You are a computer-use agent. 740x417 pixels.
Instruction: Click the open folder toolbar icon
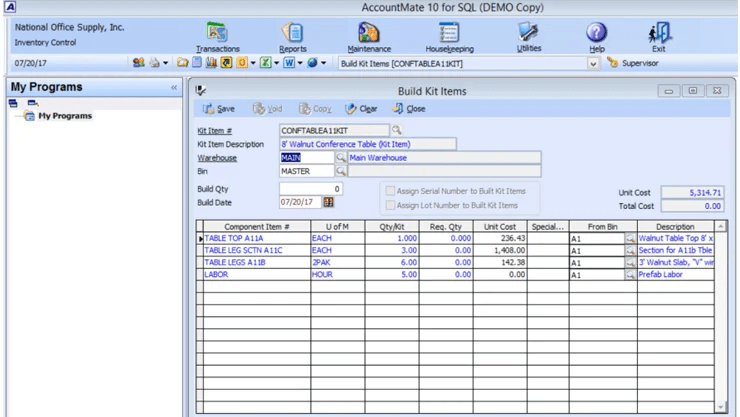tap(183, 62)
